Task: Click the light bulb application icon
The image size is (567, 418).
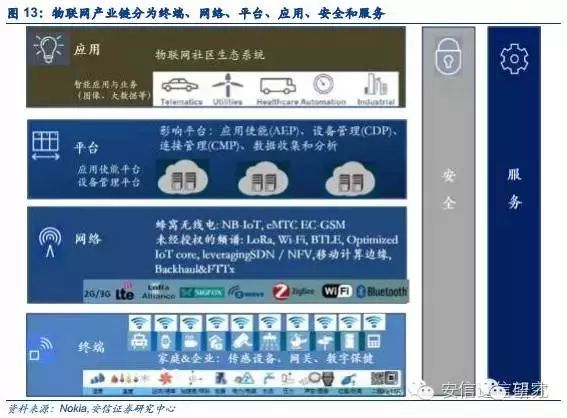Action: click(49, 48)
